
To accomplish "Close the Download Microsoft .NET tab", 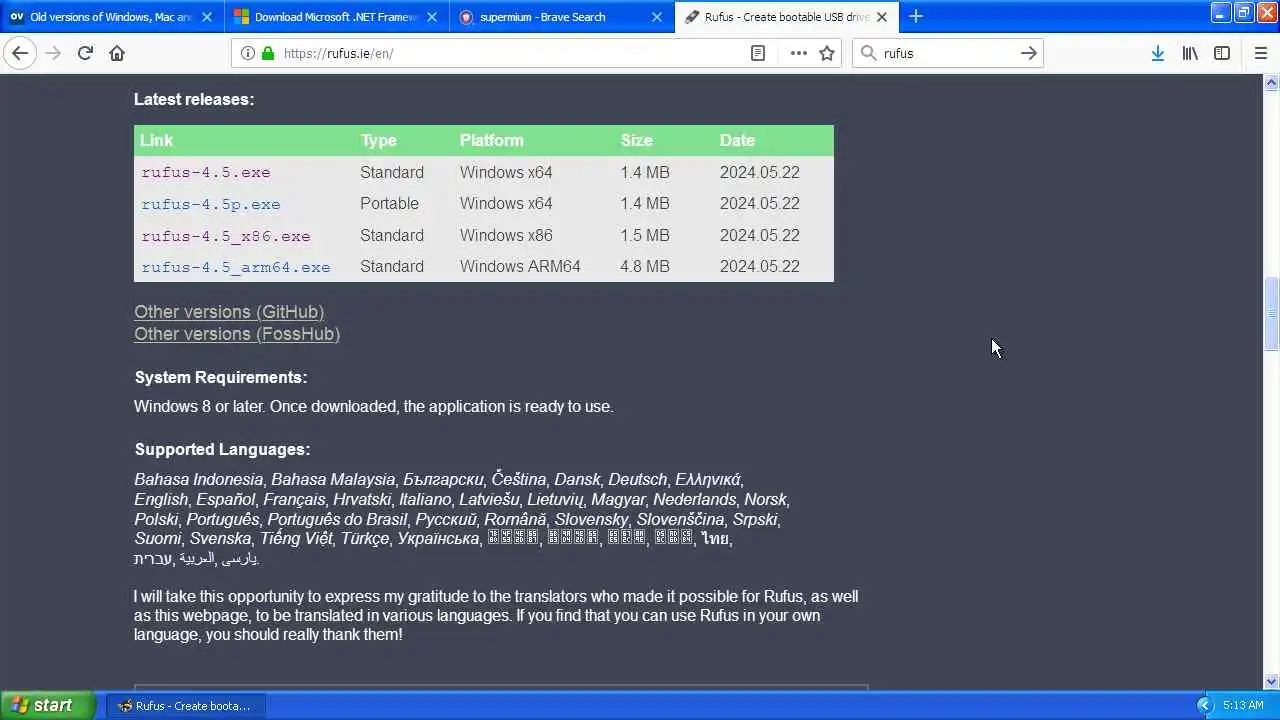I will [432, 17].
